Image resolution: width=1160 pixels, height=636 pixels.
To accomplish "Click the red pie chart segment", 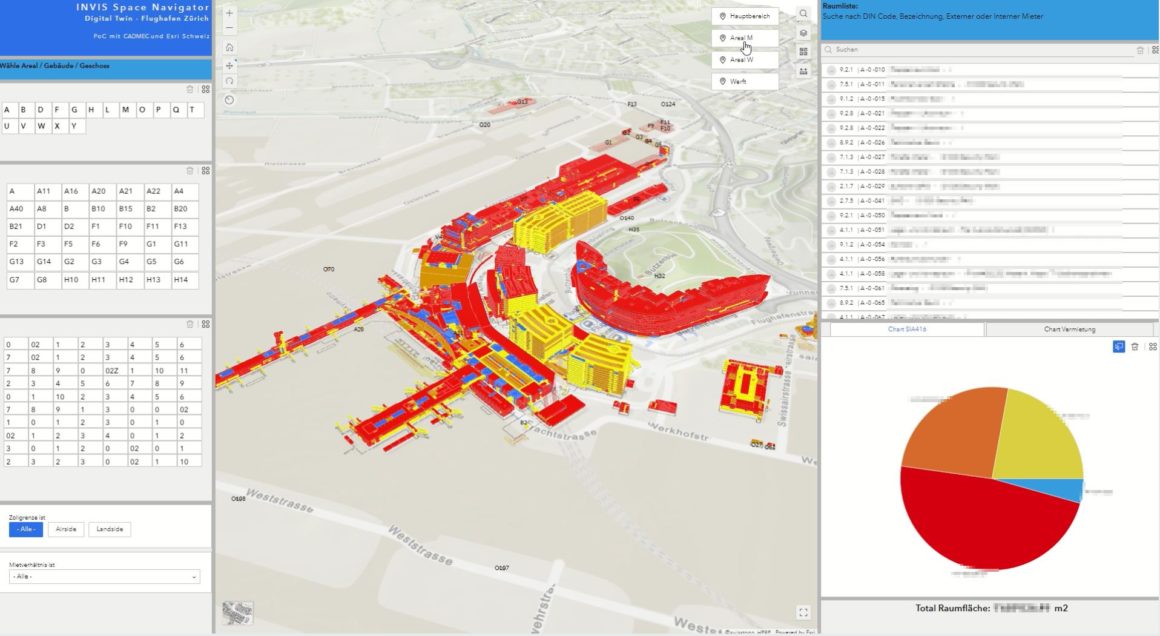I will coord(980,520).
